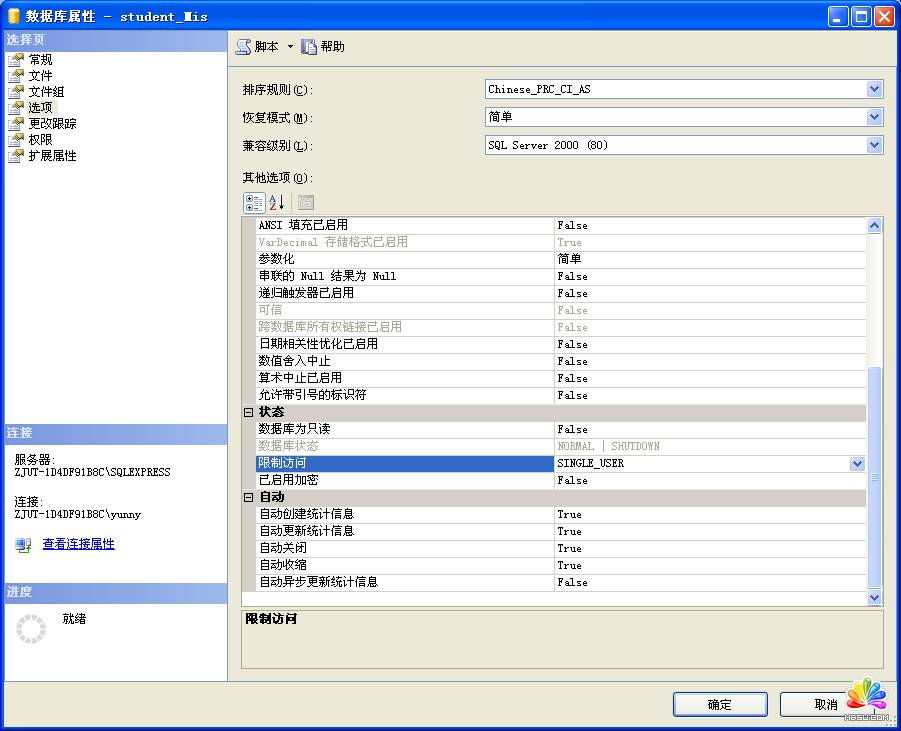Viewport: 901px width, 731px height.
Task: Click the view connection properties icon
Action: [x=23, y=545]
